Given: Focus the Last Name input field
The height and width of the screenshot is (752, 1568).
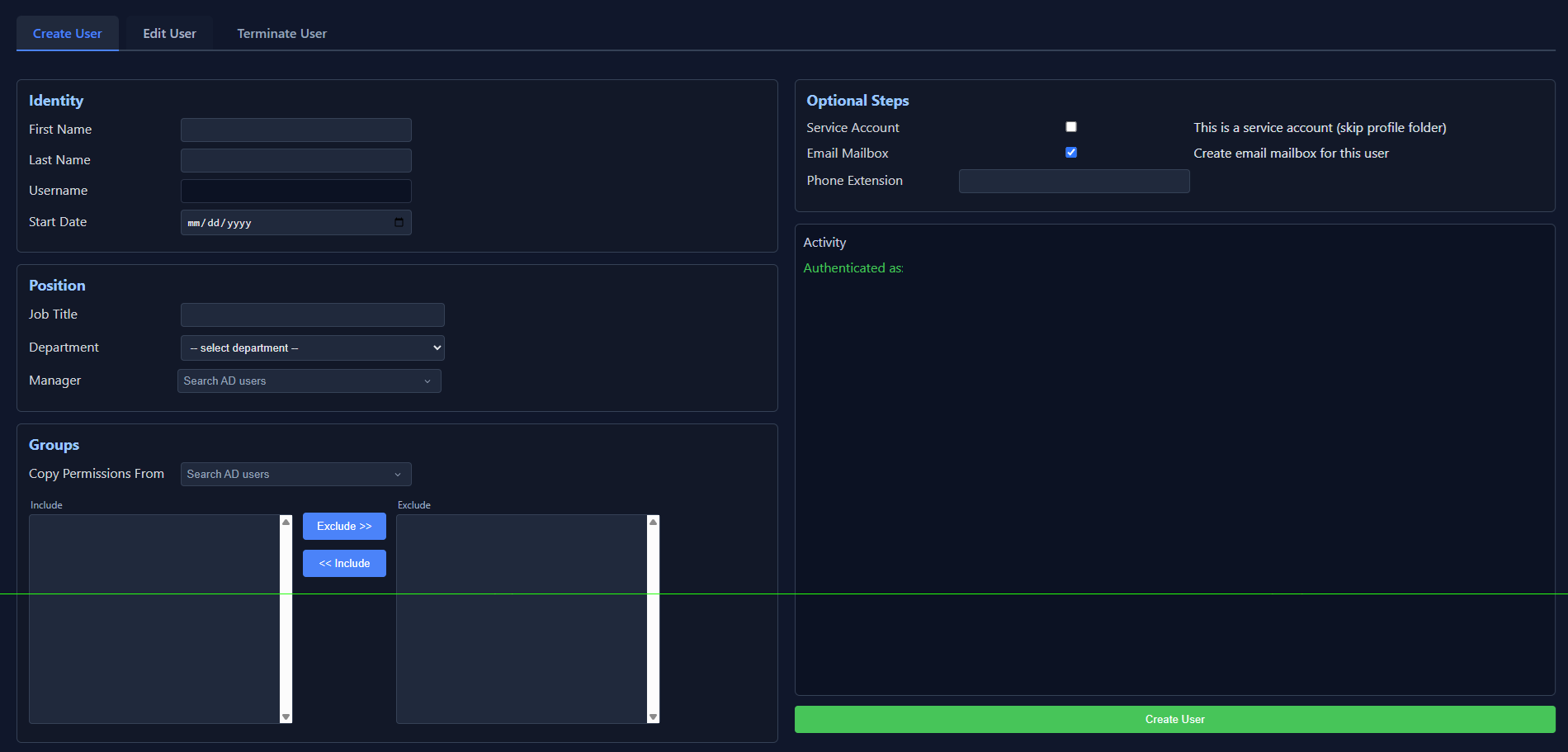Looking at the screenshot, I should click(296, 160).
